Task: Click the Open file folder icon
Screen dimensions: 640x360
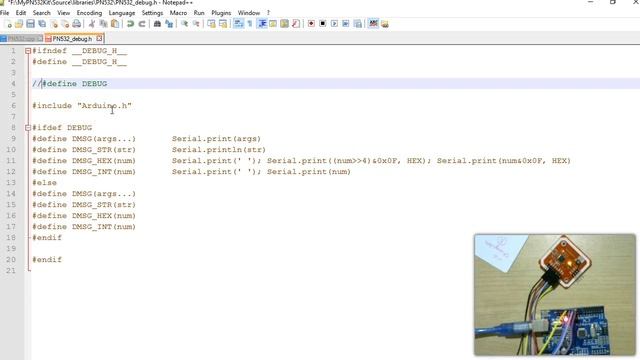Action: (19, 24)
